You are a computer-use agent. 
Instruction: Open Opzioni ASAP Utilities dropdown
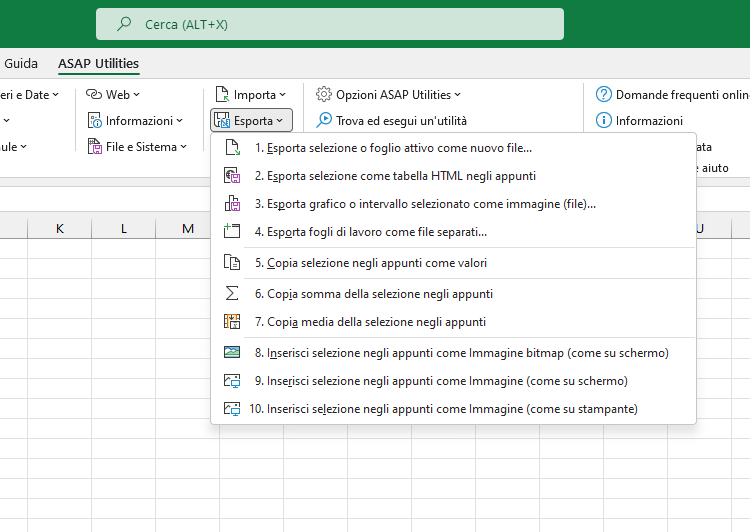(x=388, y=95)
